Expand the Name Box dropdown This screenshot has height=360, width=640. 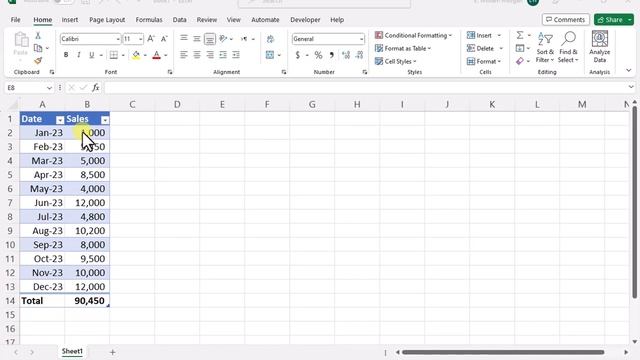[x=49, y=88]
